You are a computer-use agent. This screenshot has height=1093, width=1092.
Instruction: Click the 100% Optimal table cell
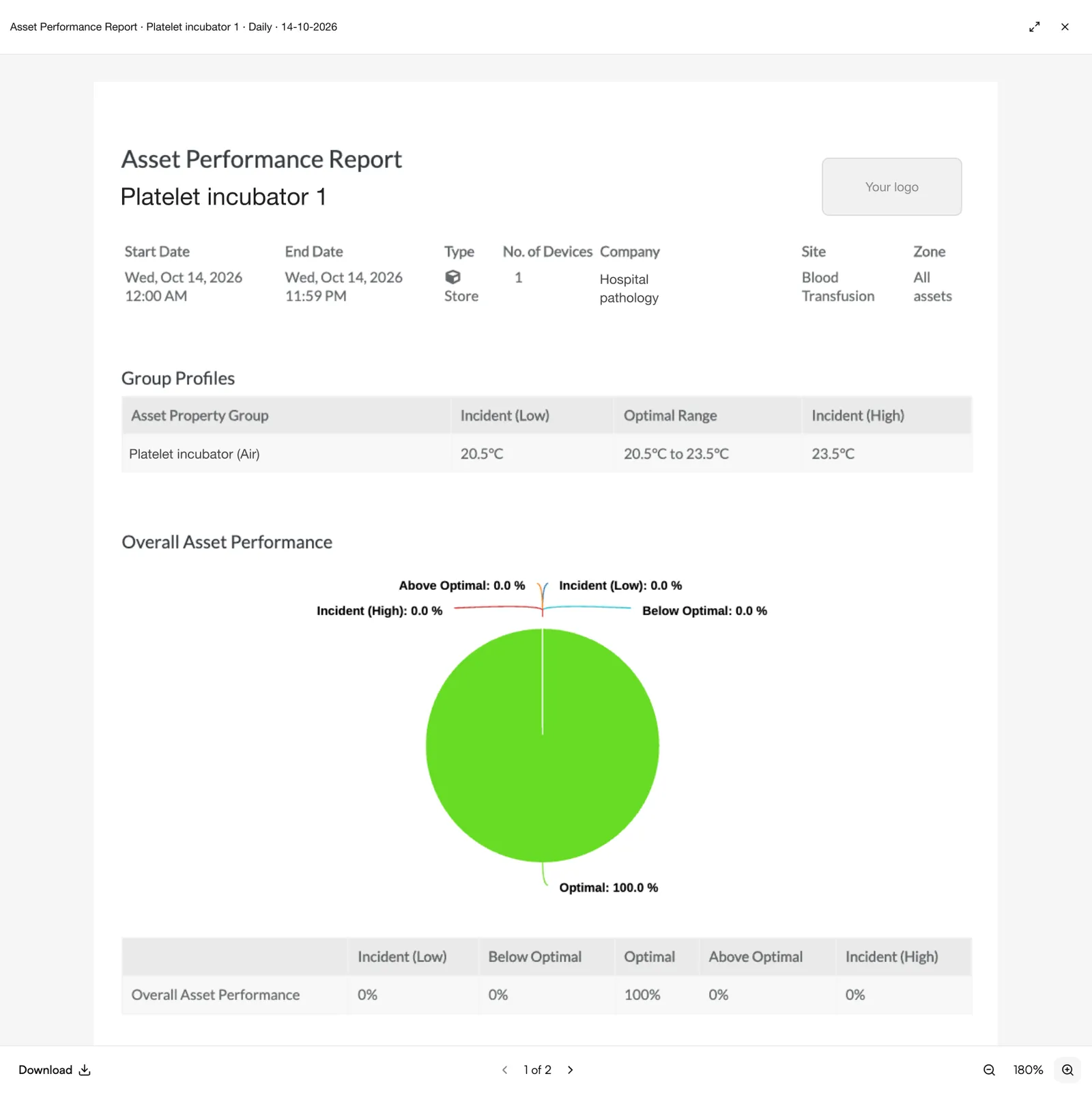coord(657,995)
